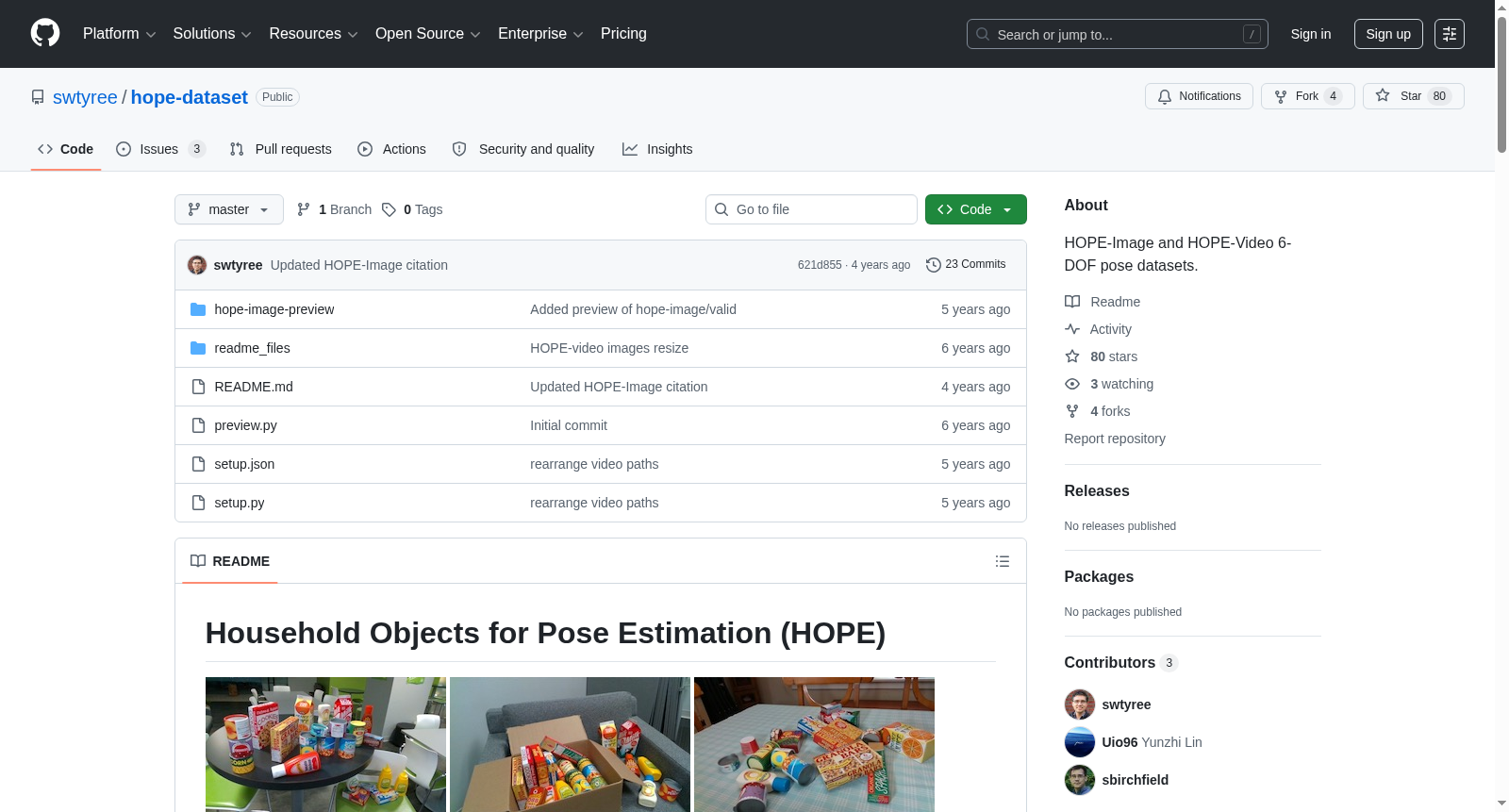Screen dimensions: 1509x812
Task: Expand the Solutions menu
Action: point(212,34)
